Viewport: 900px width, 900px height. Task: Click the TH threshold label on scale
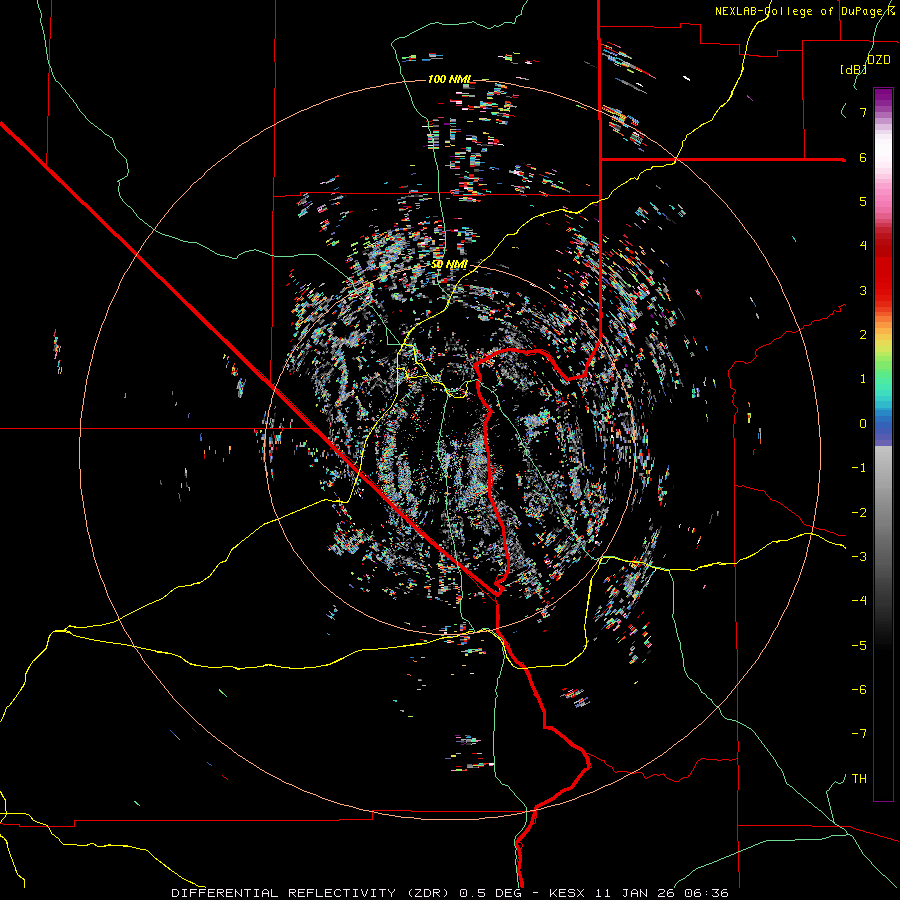click(x=859, y=779)
